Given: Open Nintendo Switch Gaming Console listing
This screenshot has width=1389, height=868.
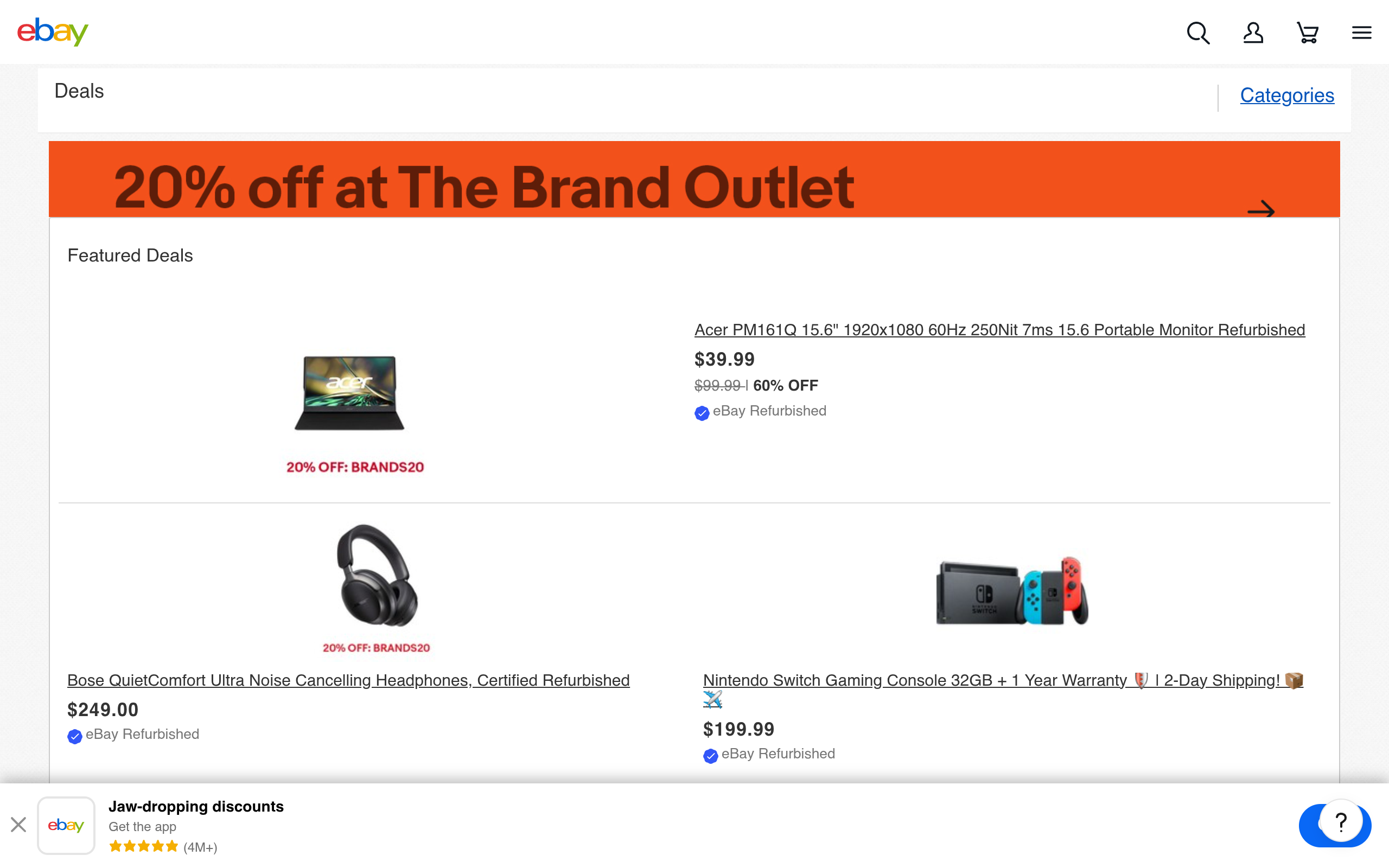Looking at the screenshot, I should [x=1003, y=680].
